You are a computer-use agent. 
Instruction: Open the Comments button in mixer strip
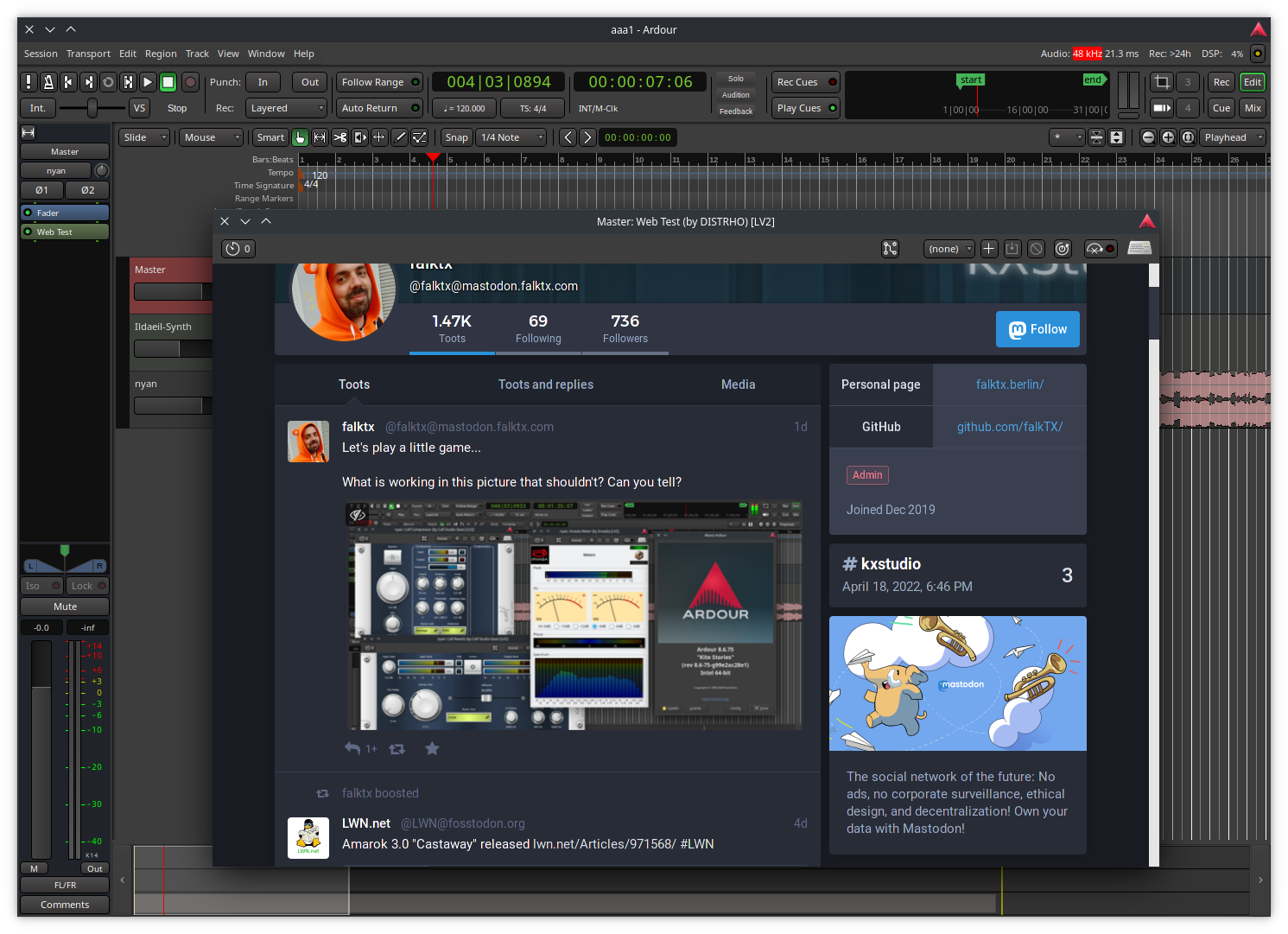[x=65, y=905]
